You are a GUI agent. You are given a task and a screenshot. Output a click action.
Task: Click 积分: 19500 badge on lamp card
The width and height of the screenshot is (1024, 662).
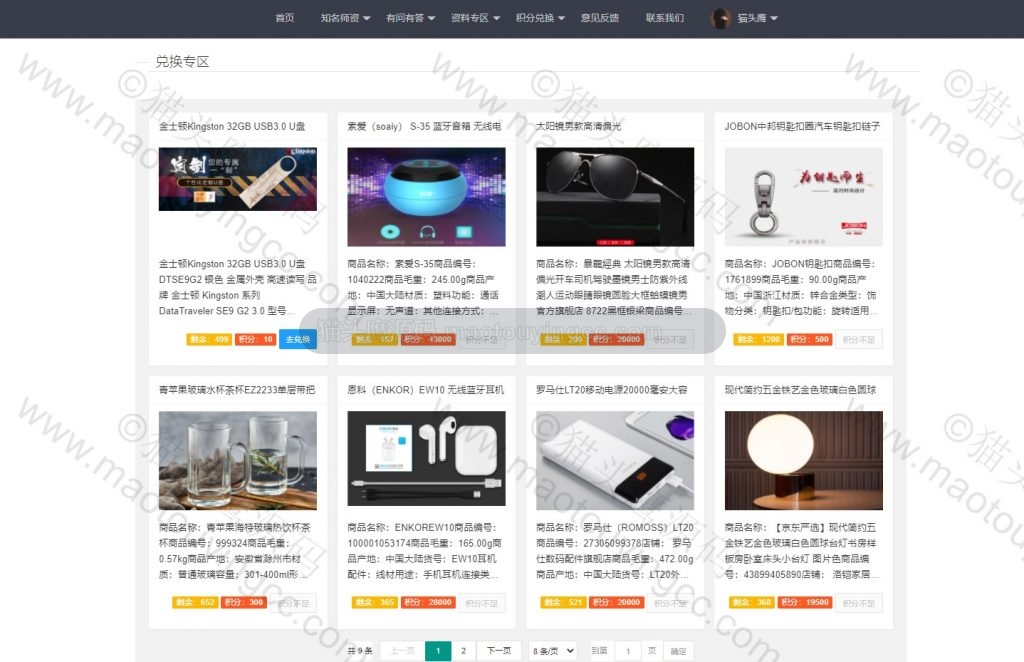click(x=805, y=603)
